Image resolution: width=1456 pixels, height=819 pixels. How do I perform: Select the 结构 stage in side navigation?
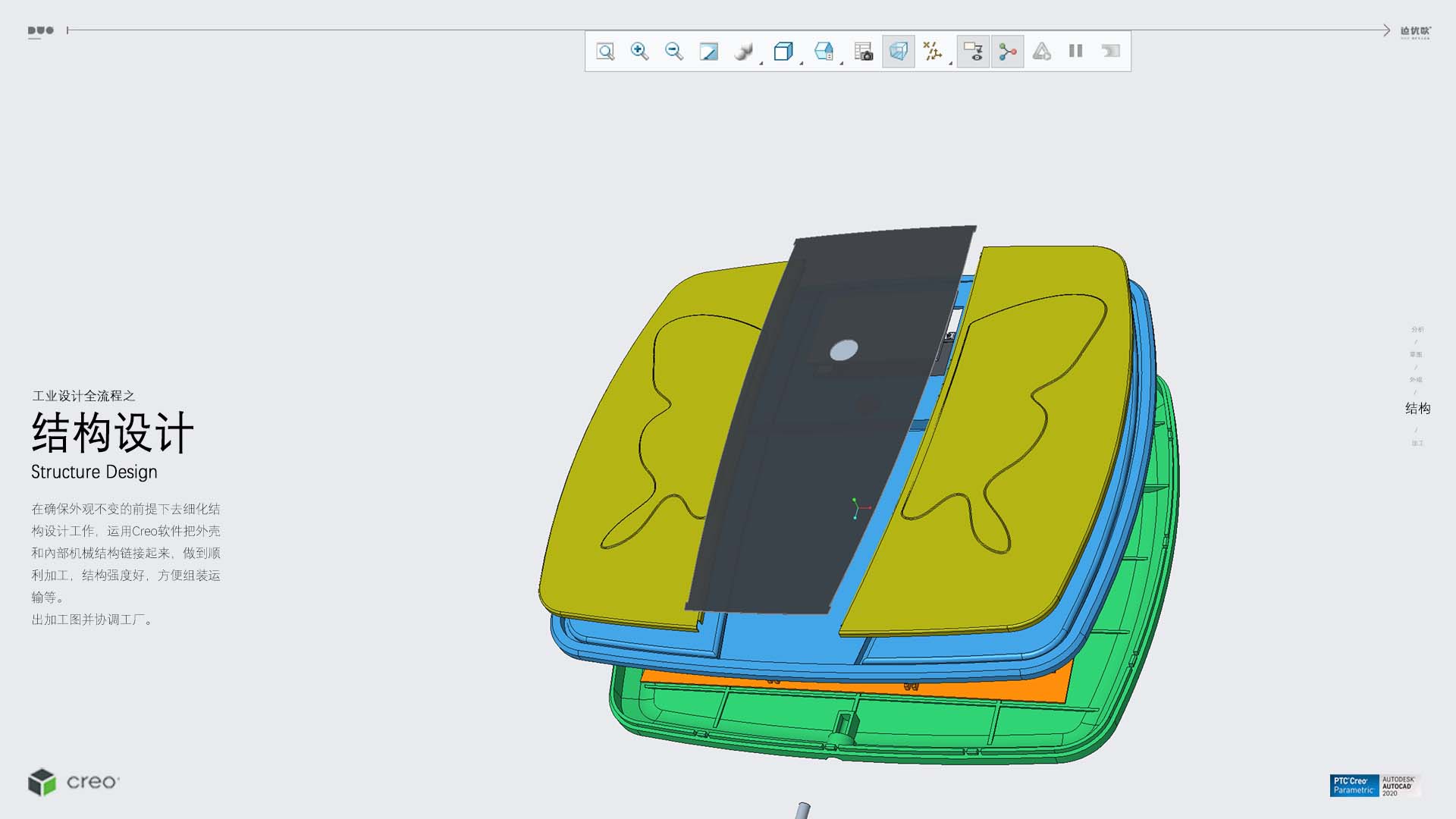1417,409
